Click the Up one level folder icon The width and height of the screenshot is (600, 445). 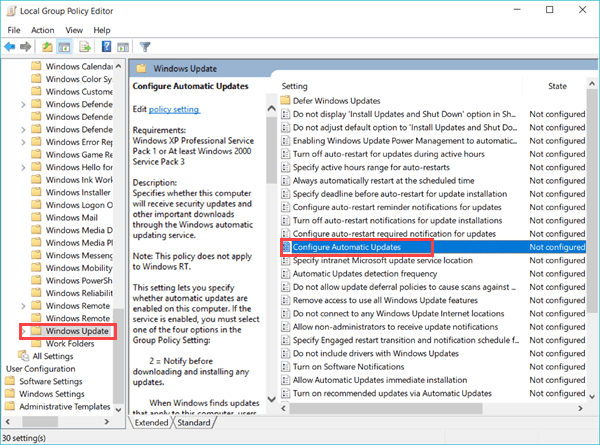coord(47,47)
